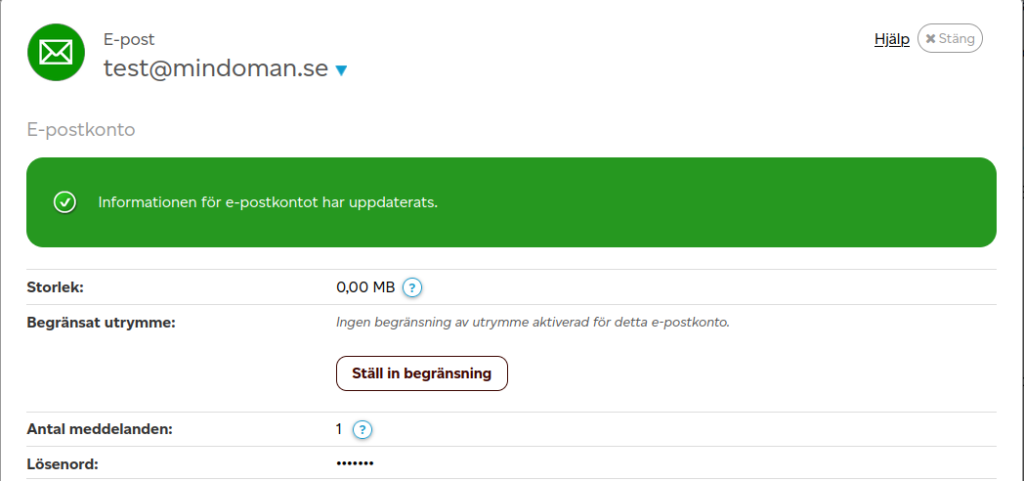Click the masked password dots

pyautogui.click(x=355, y=464)
